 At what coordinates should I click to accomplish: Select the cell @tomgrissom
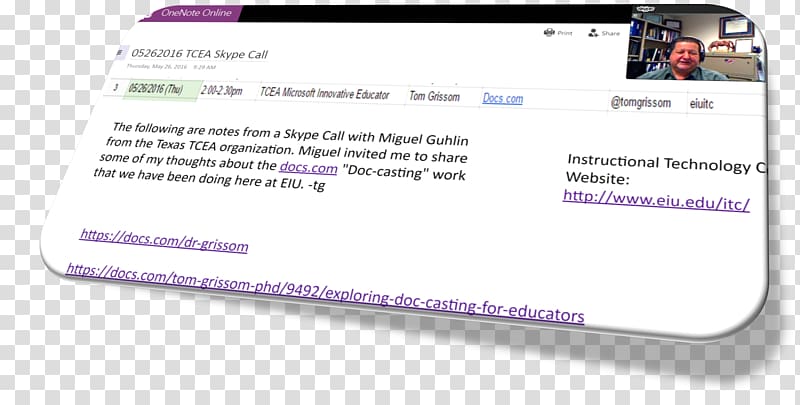click(x=640, y=103)
